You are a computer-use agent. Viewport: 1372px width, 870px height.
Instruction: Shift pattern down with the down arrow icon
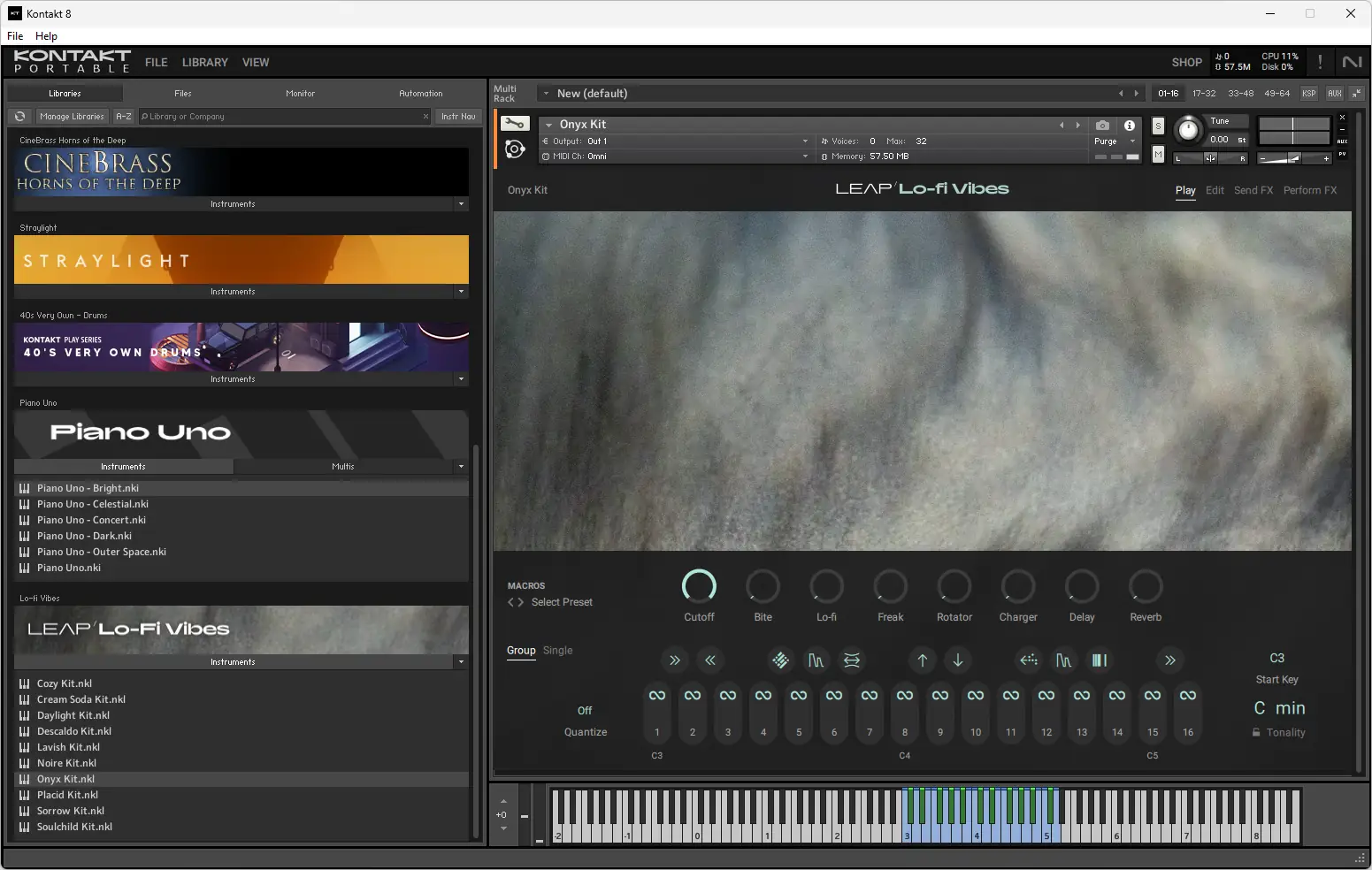tap(957, 660)
